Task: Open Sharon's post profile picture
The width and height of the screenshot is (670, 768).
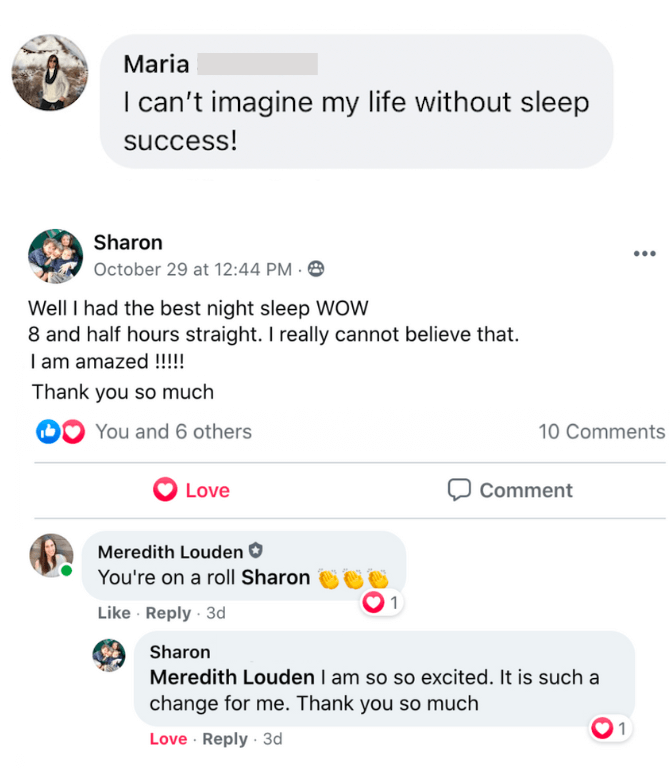Action: (55, 257)
